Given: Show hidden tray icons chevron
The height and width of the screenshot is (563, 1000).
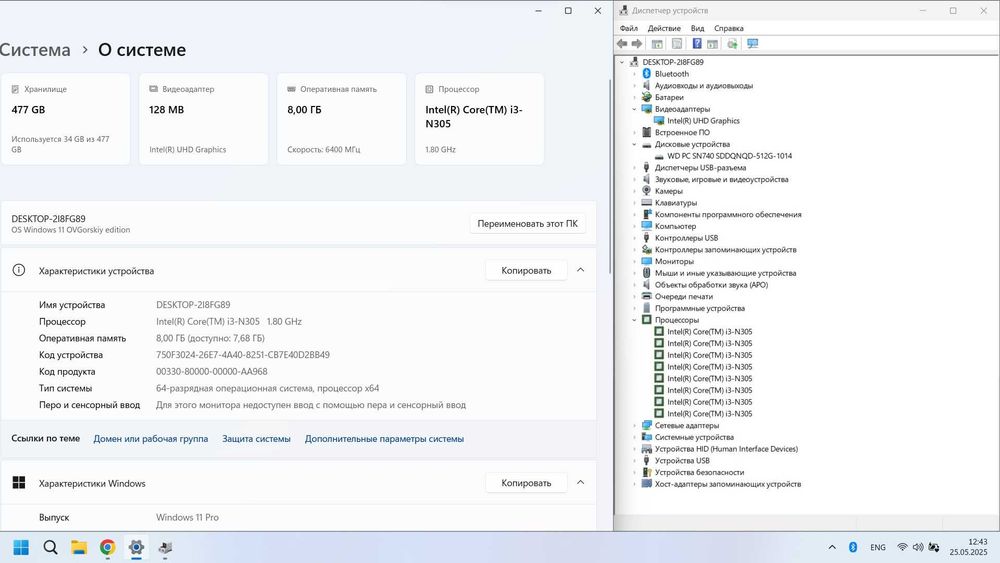Looking at the screenshot, I should [832, 547].
